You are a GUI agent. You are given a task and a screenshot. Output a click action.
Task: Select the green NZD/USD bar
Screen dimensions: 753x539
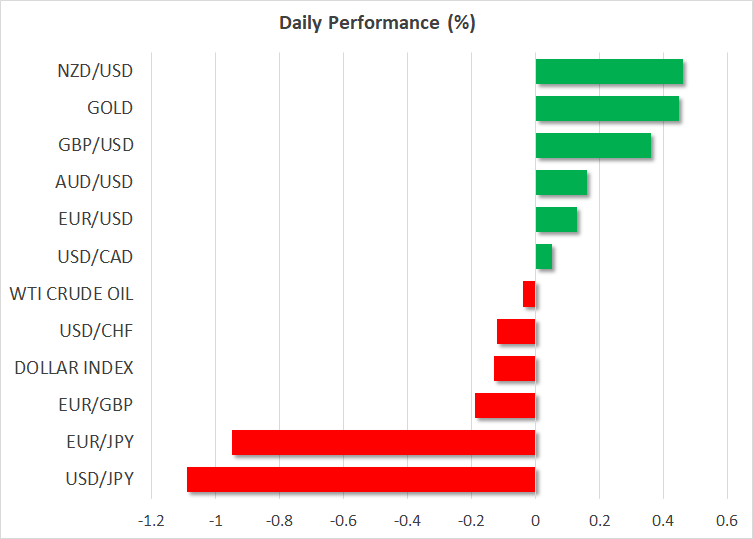coord(609,71)
